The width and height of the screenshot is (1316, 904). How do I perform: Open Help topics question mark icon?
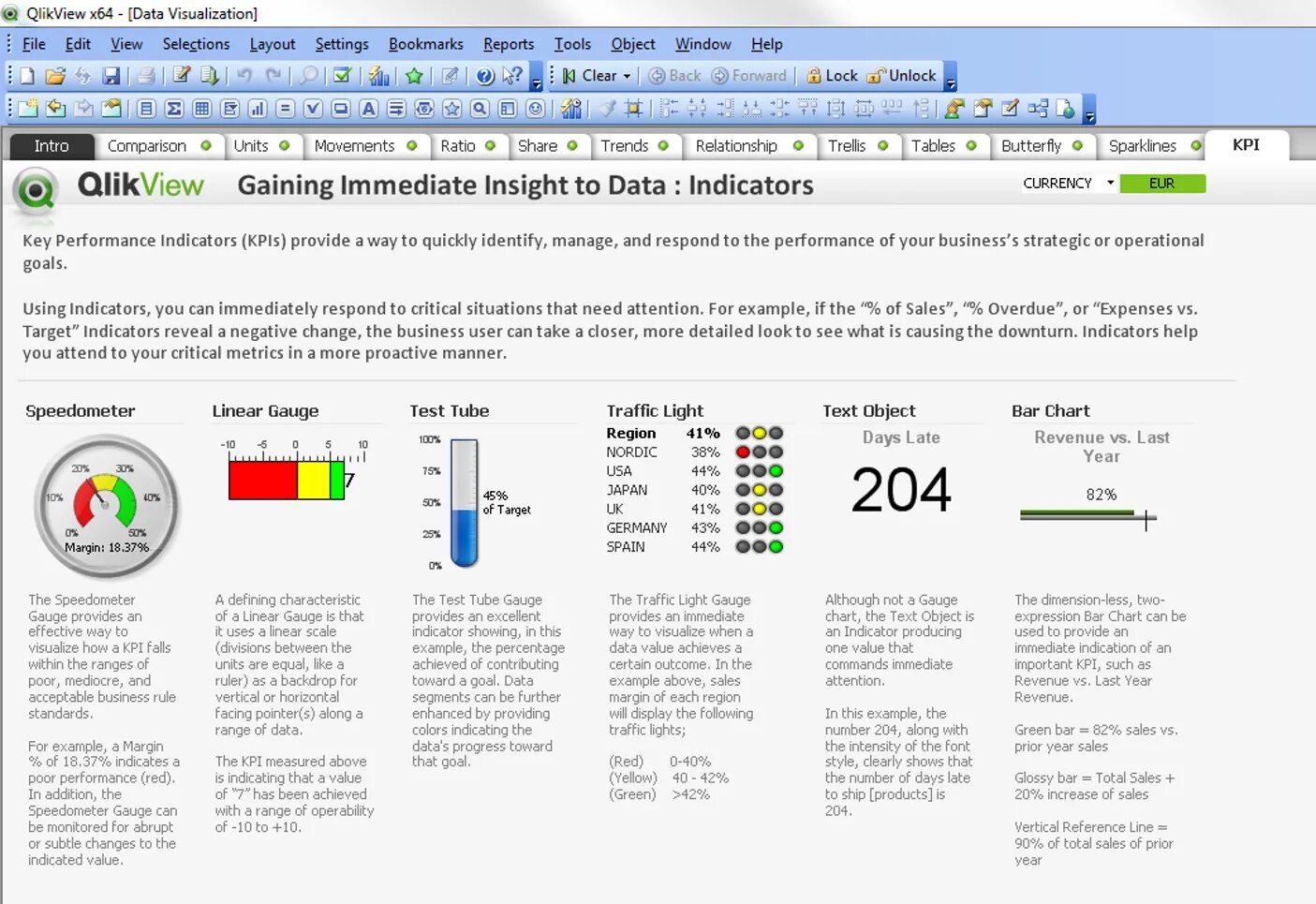pos(484,76)
